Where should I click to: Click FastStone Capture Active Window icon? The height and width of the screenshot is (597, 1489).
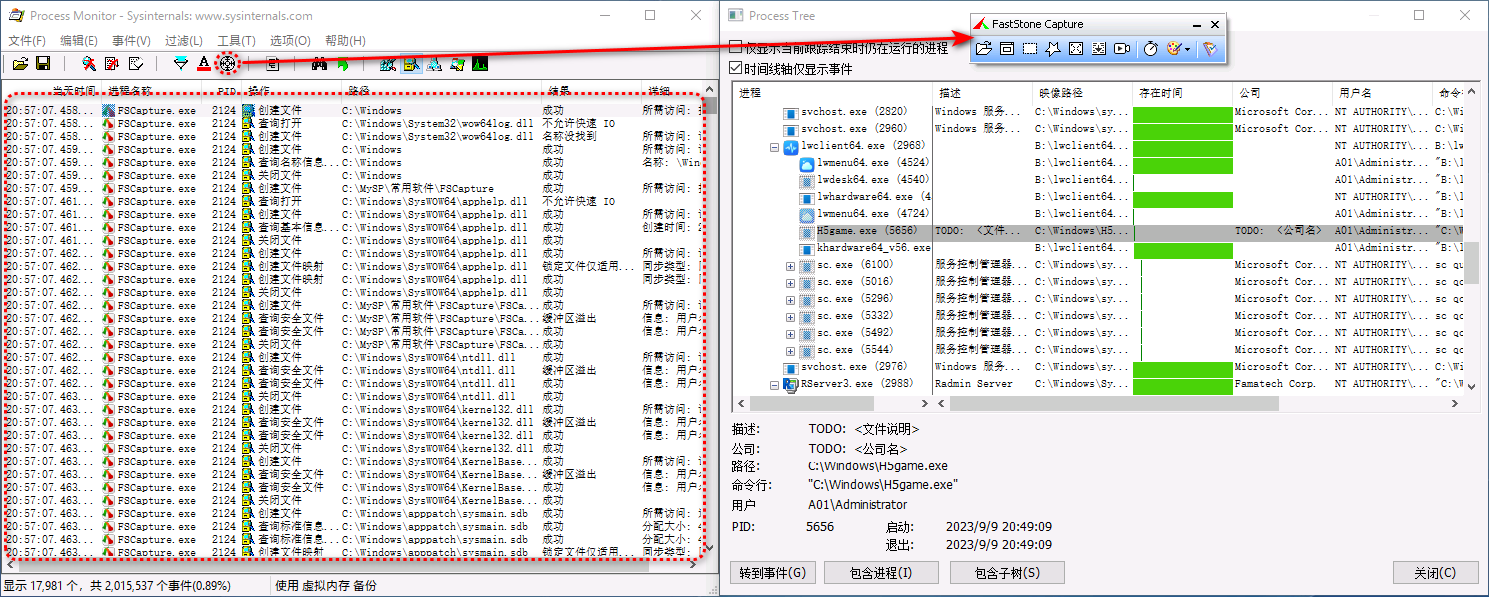1007,48
